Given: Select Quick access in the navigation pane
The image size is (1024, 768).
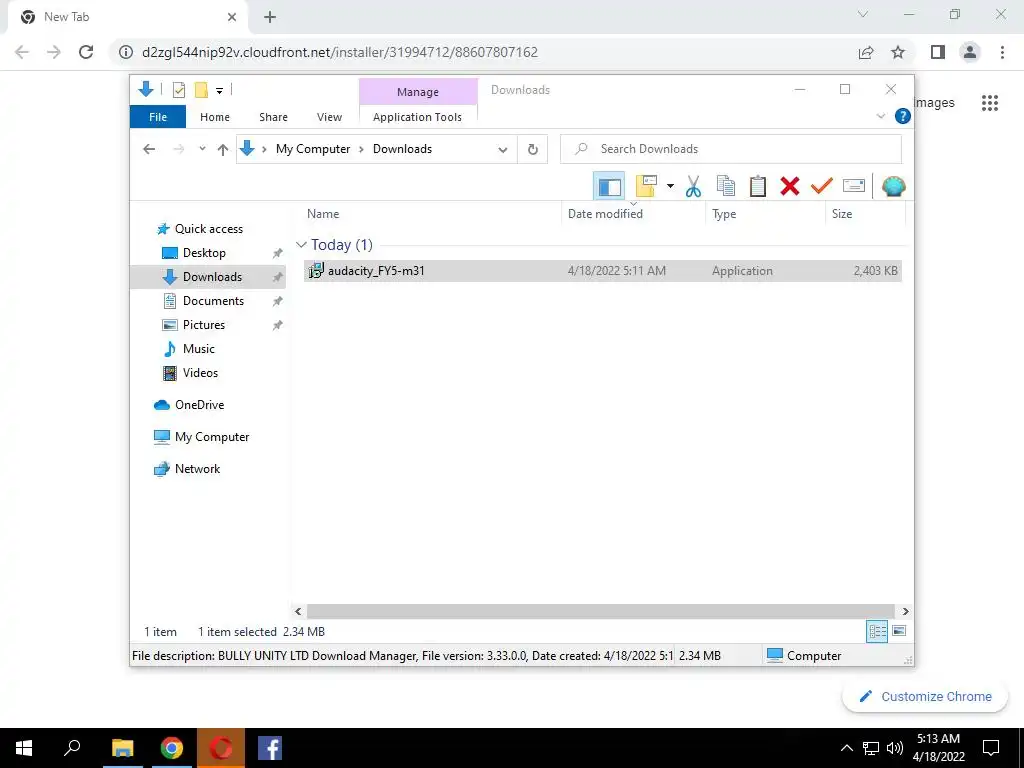Looking at the screenshot, I should coord(208,229).
